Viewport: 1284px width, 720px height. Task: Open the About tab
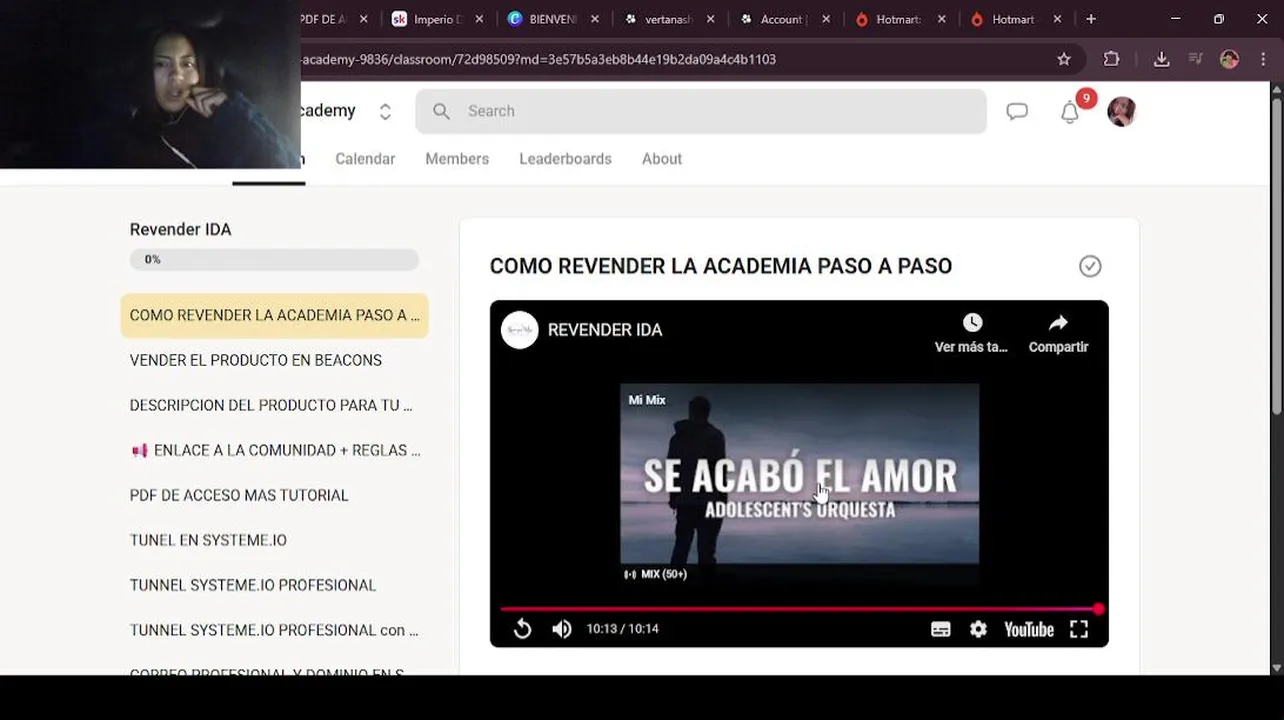(662, 159)
